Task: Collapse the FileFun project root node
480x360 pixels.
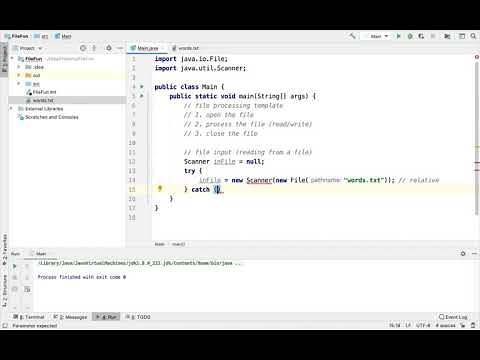Action: click(x=12, y=59)
